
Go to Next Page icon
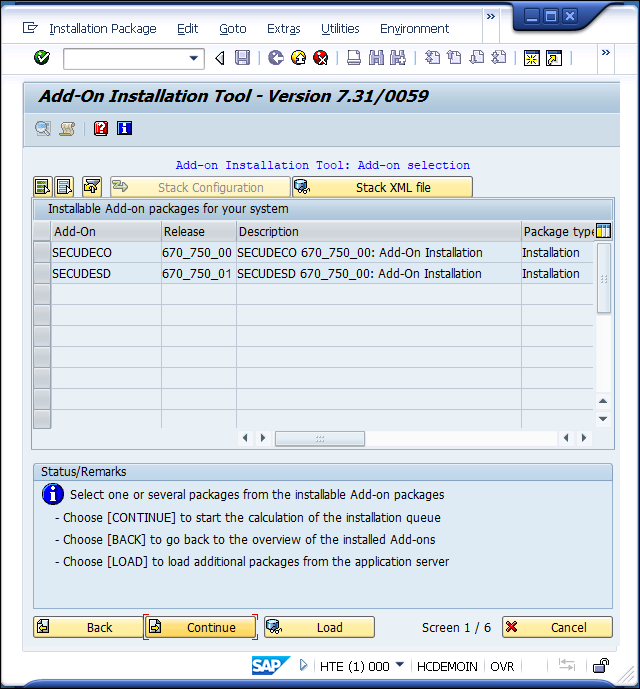tap(476, 58)
